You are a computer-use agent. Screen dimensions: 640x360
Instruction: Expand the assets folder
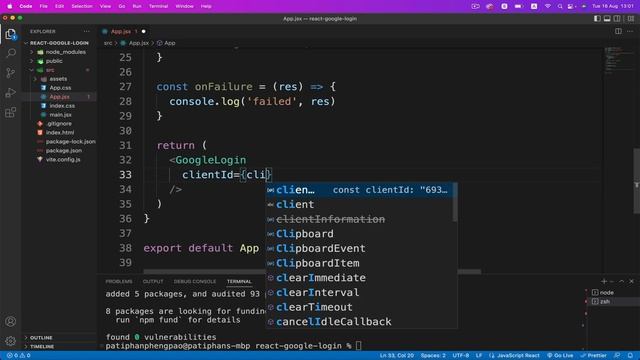coord(59,79)
